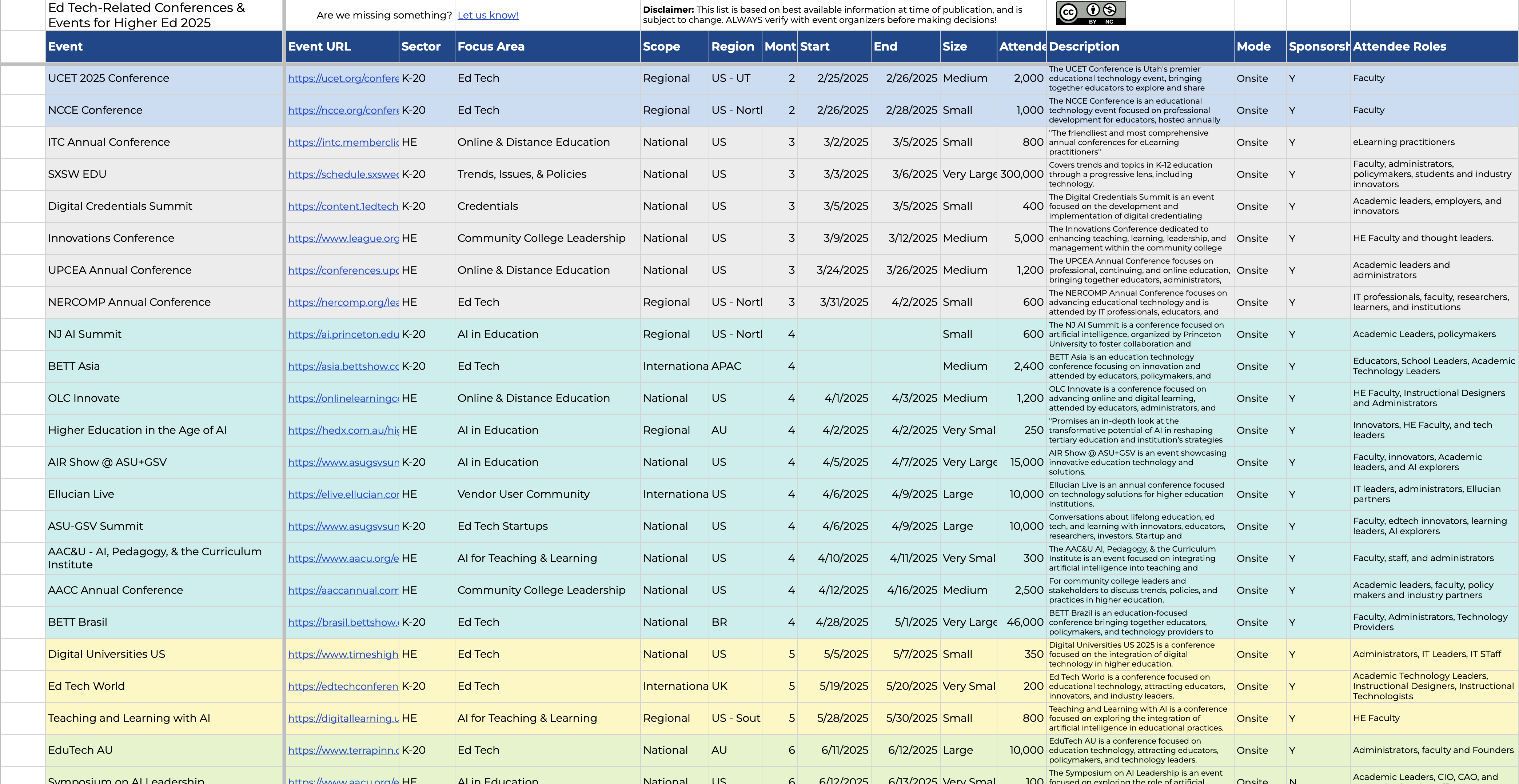Open the UPCEA Annual Conference URL link
The height and width of the screenshot is (784, 1519).
pos(343,271)
